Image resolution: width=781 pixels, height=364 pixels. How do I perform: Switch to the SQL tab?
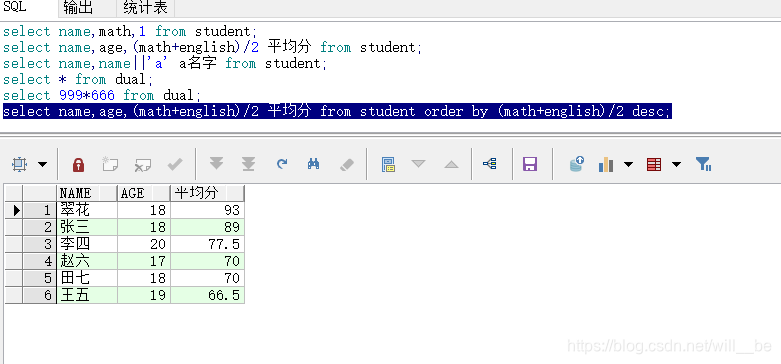pos(15,8)
